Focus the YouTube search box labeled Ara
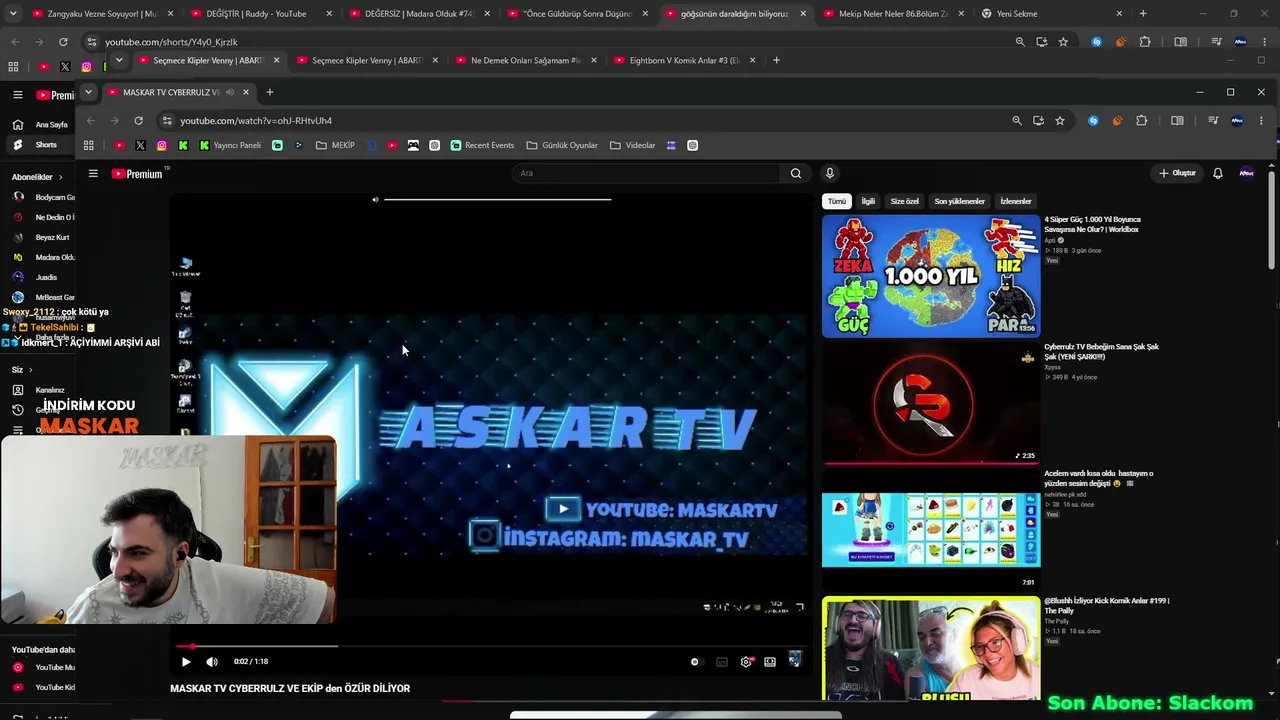This screenshot has height=720, width=1280. [647, 173]
